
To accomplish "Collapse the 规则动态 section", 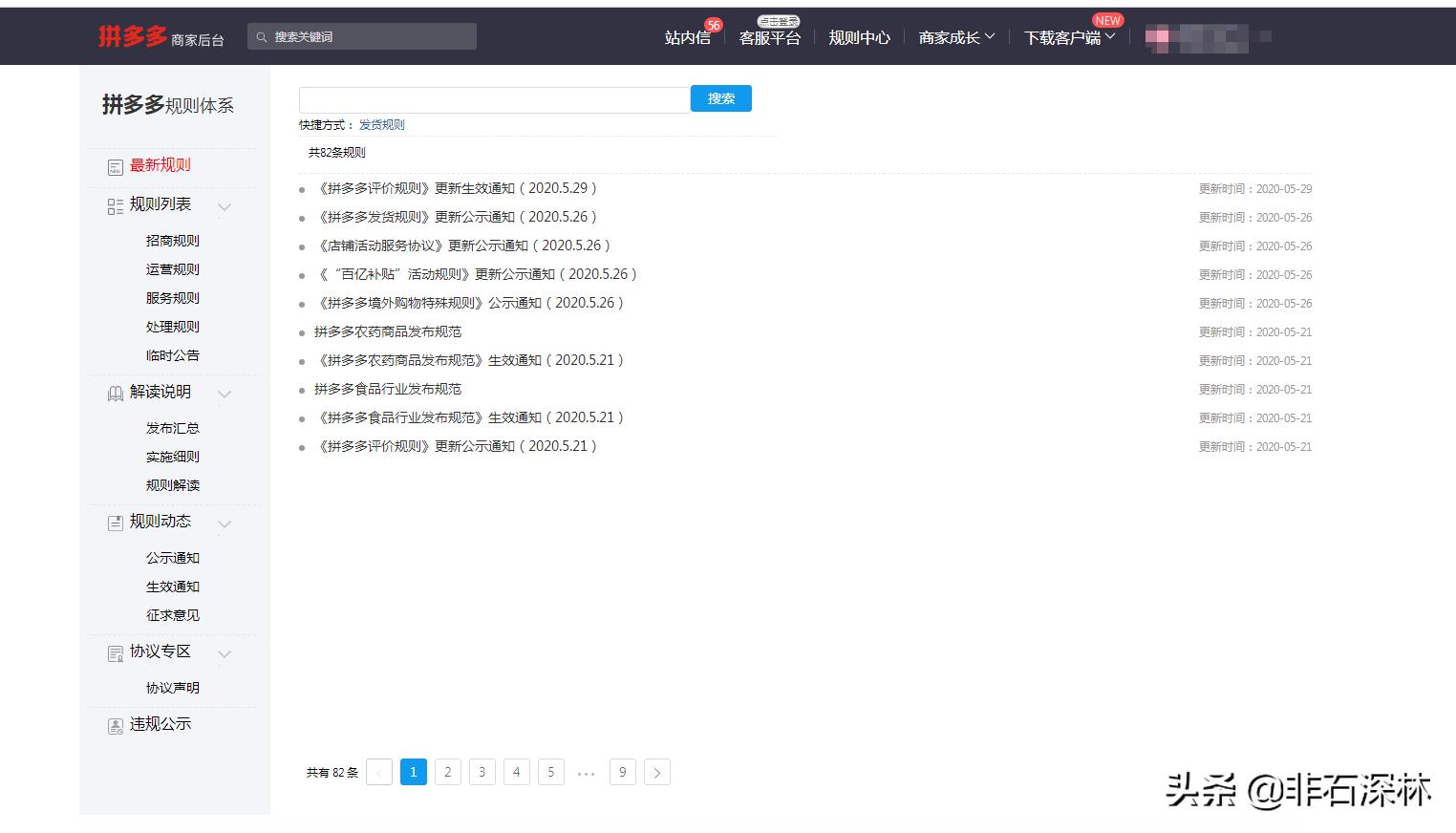I will (x=225, y=523).
